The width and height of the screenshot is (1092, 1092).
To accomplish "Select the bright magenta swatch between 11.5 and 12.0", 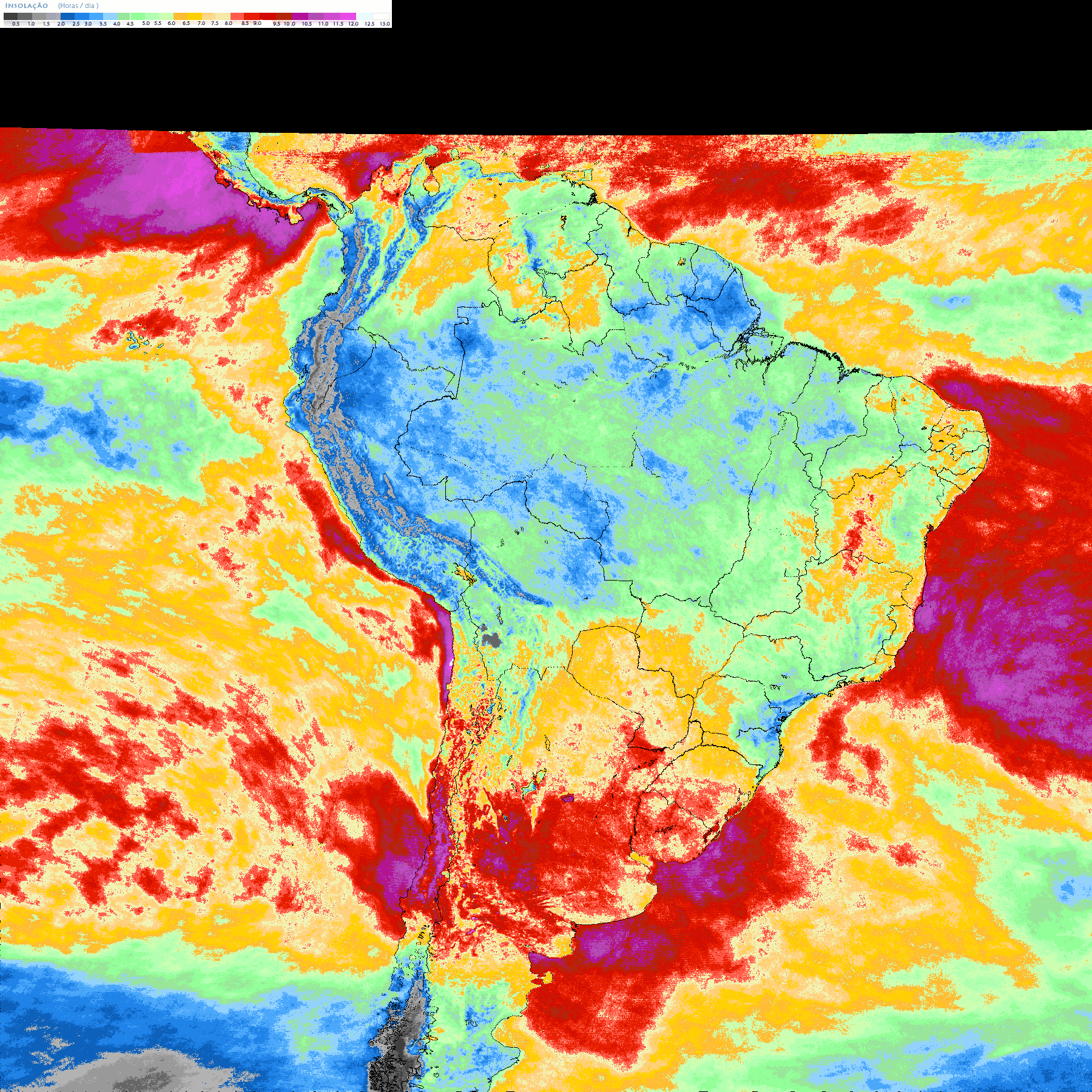I will click(348, 16).
